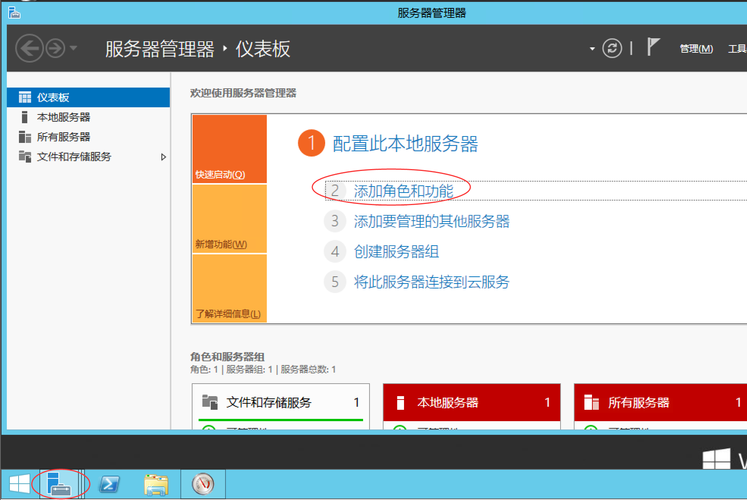This screenshot has width=747, height=500.
Task: Click the 添加角色和功能 link
Action: pos(403,191)
